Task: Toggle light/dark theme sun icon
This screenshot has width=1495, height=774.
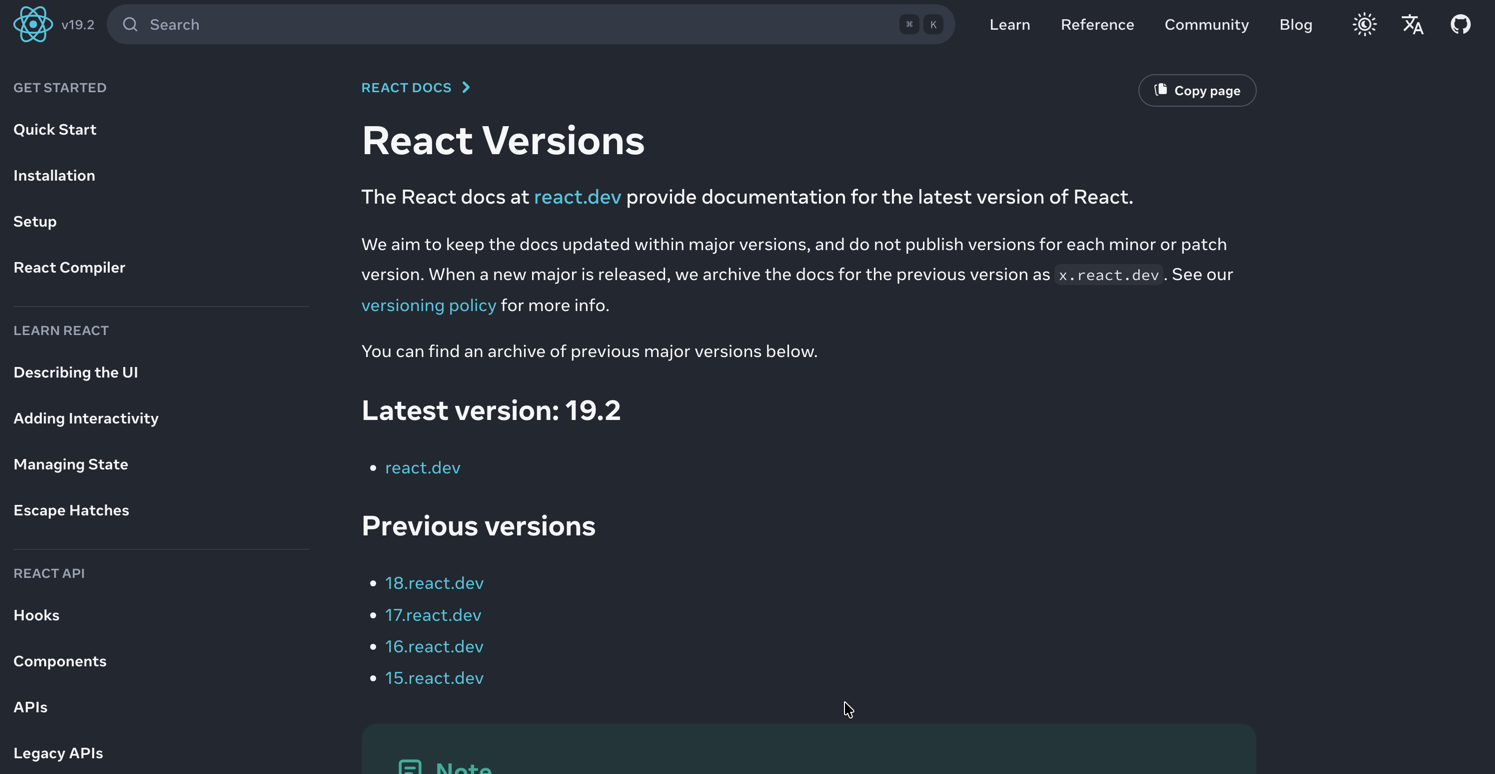Action: [x=1364, y=24]
